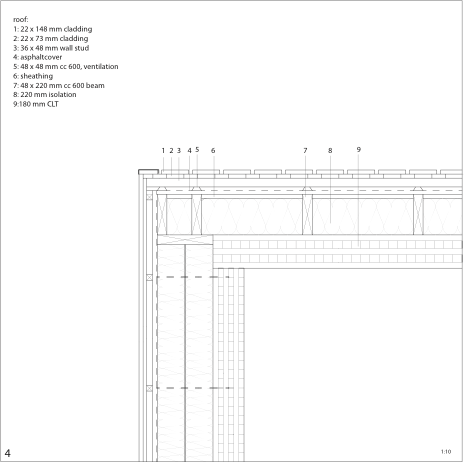Select legend line 1: 22 x 148 mm cladding

(53, 29)
